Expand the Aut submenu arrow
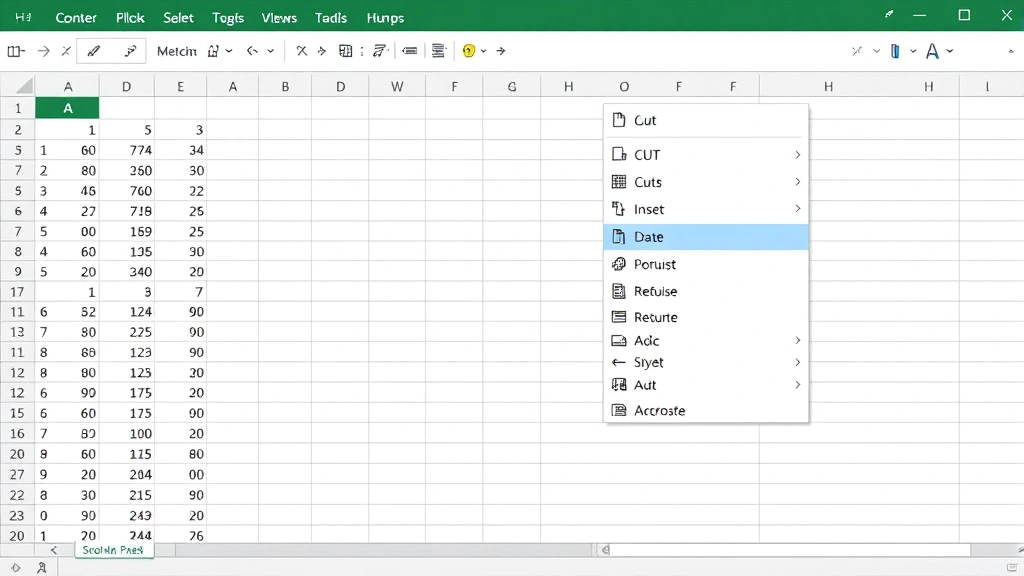 (797, 385)
